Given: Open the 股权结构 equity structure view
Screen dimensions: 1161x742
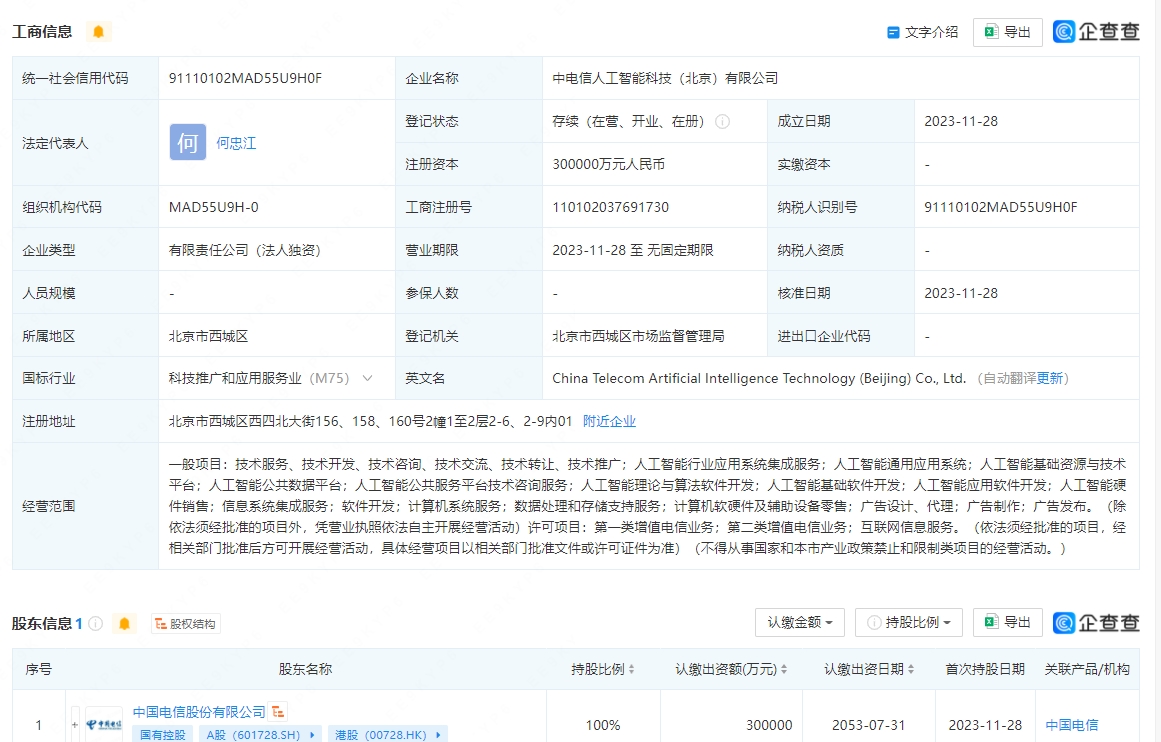Looking at the screenshot, I should pyautogui.click(x=185, y=624).
